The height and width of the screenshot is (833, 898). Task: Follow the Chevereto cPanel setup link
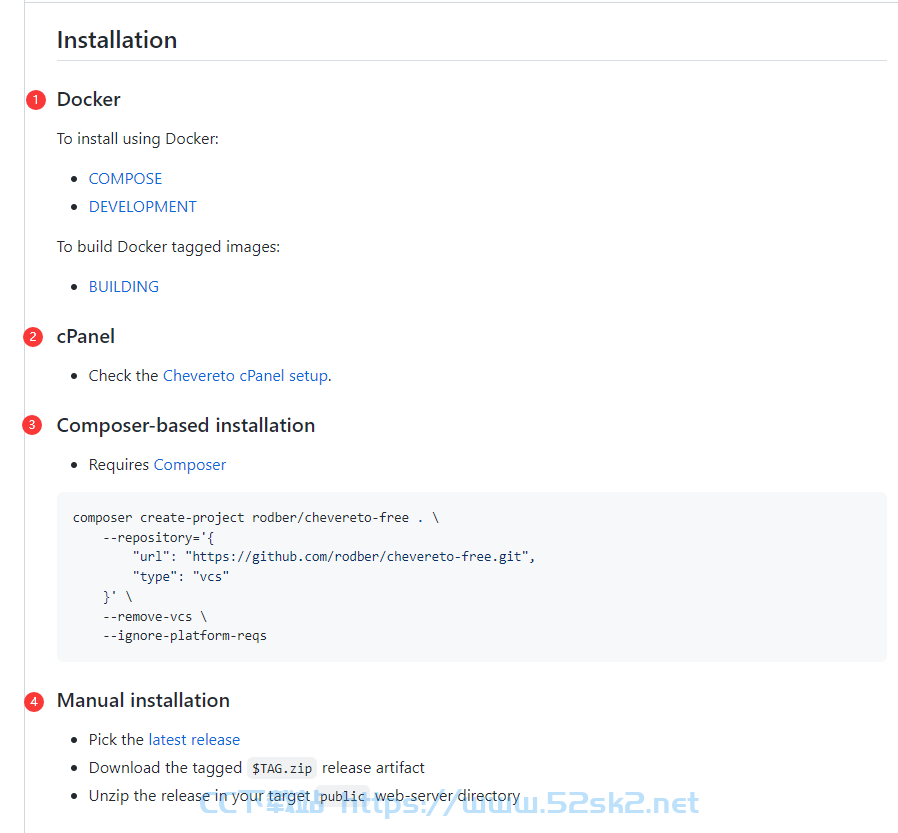(x=246, y=376)
